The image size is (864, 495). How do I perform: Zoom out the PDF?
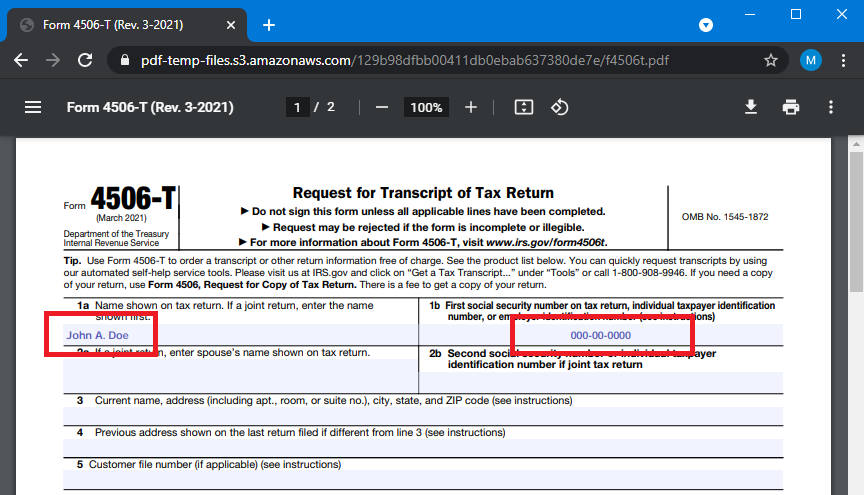coord(382,107)
